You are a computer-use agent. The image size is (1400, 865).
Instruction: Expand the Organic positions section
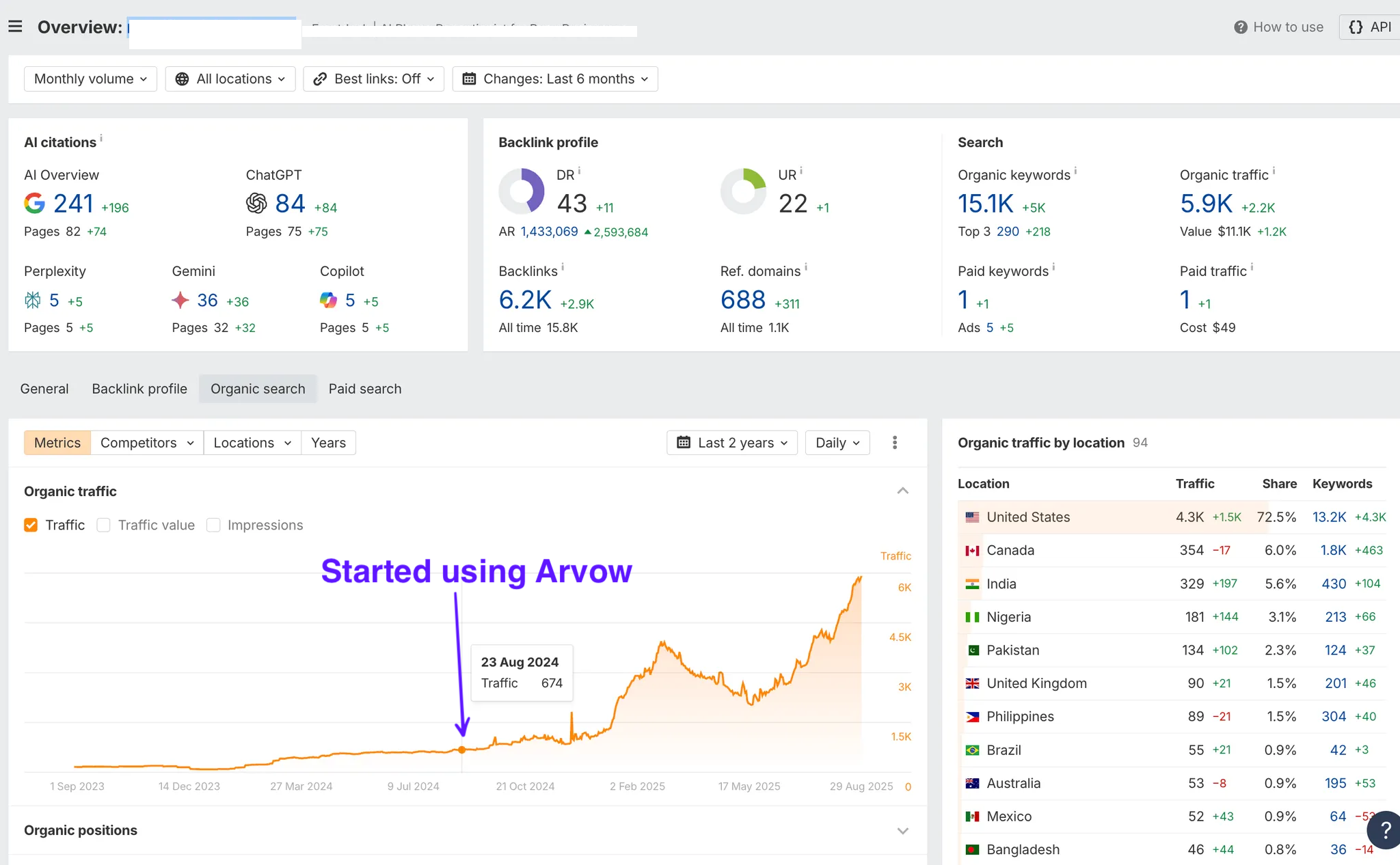(902, 831)
